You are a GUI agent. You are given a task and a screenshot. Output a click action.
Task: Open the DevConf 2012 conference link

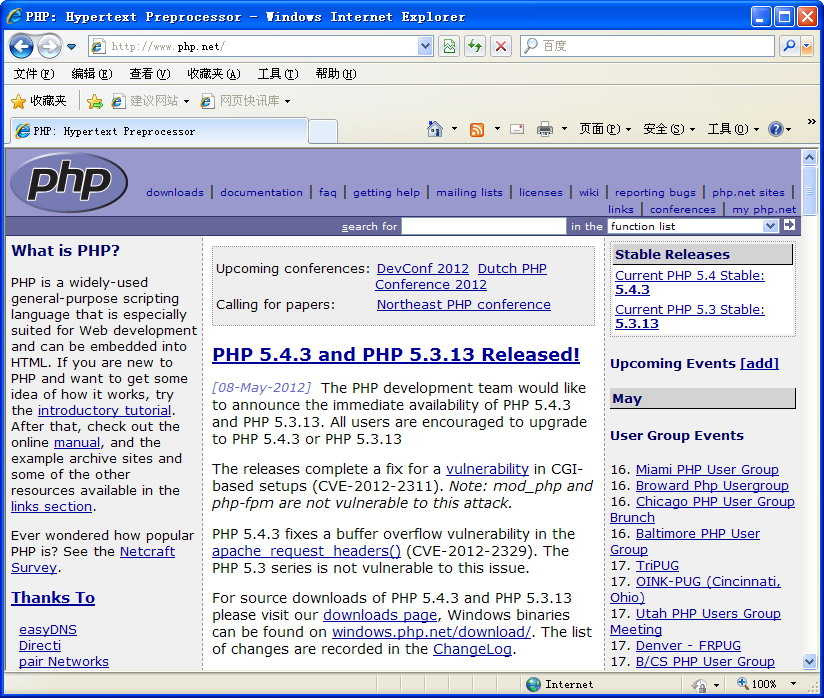(423, 268)
